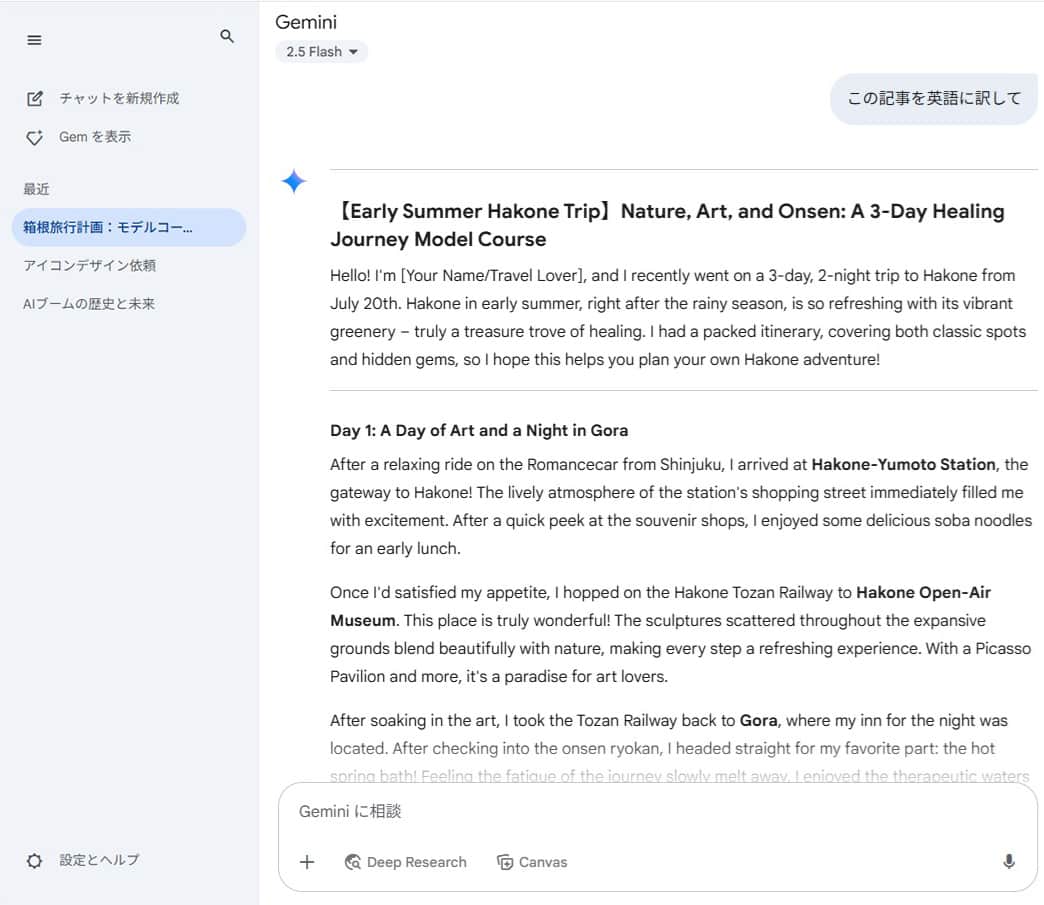
Task: Focus the Gemini に相談 input field
Action: click(x=657, y=812)
